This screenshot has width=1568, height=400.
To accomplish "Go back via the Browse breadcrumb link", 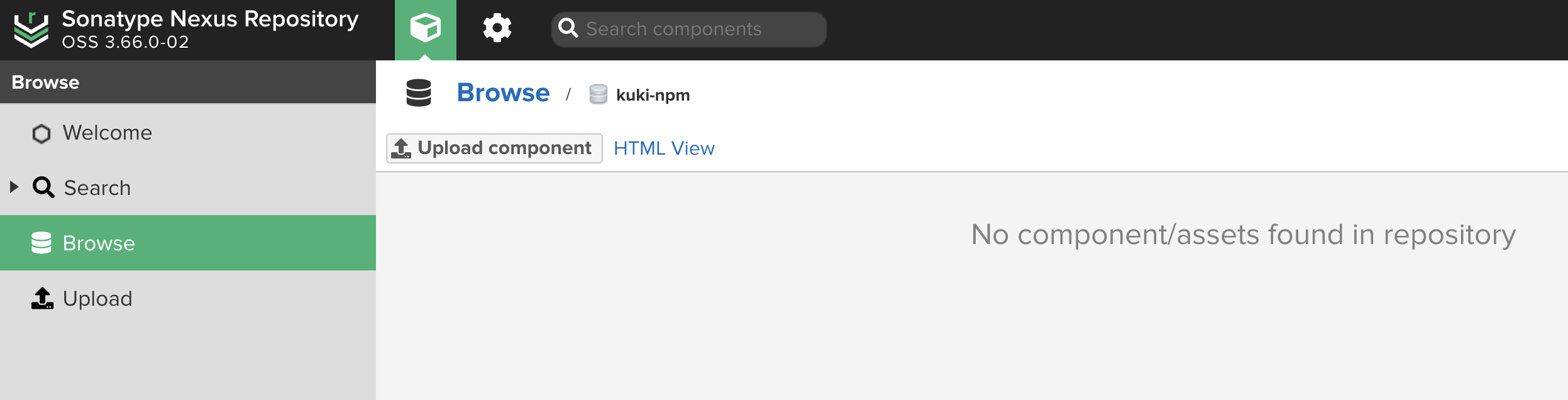I will point(503,93).
